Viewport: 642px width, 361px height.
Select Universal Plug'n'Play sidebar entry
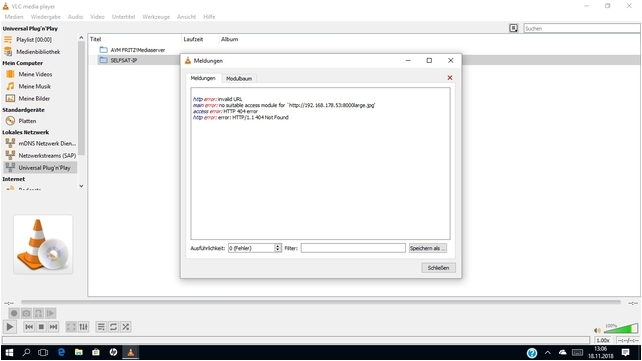(39, 167)
